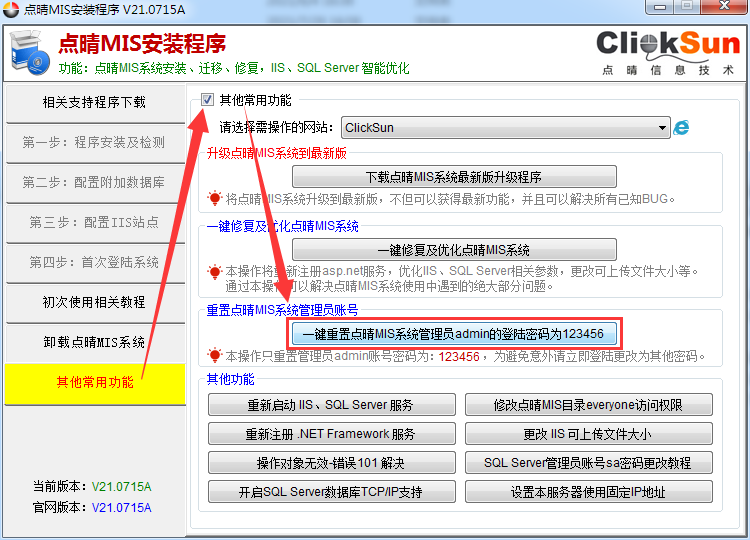Click the lightbulb icon beside the password-reset hint

[215, 356]
